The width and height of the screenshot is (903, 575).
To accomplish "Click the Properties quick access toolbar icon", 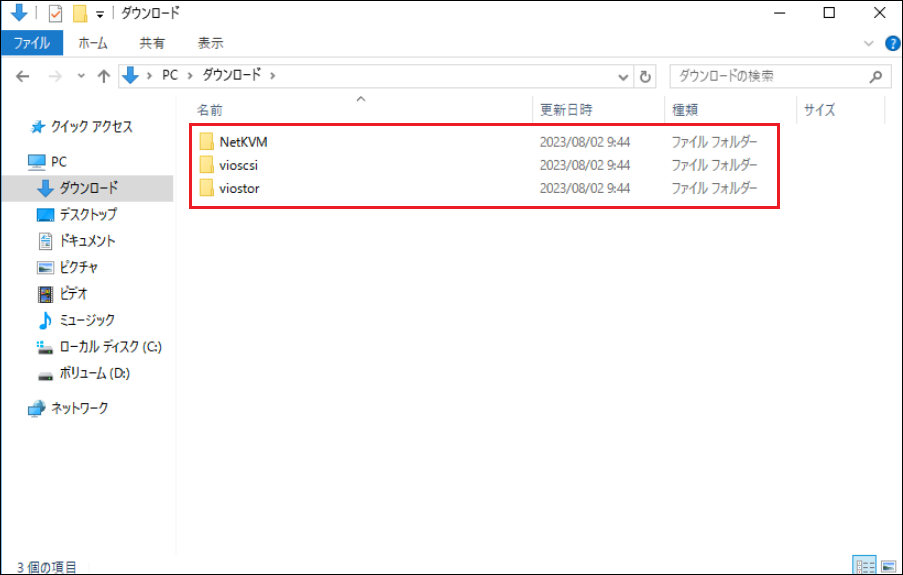I will [55, 13].
